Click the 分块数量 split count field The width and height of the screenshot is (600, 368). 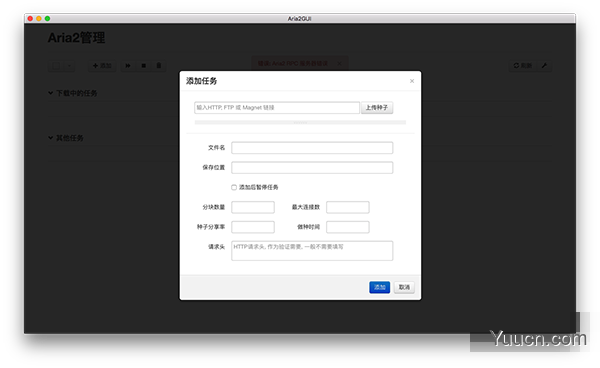253,207
